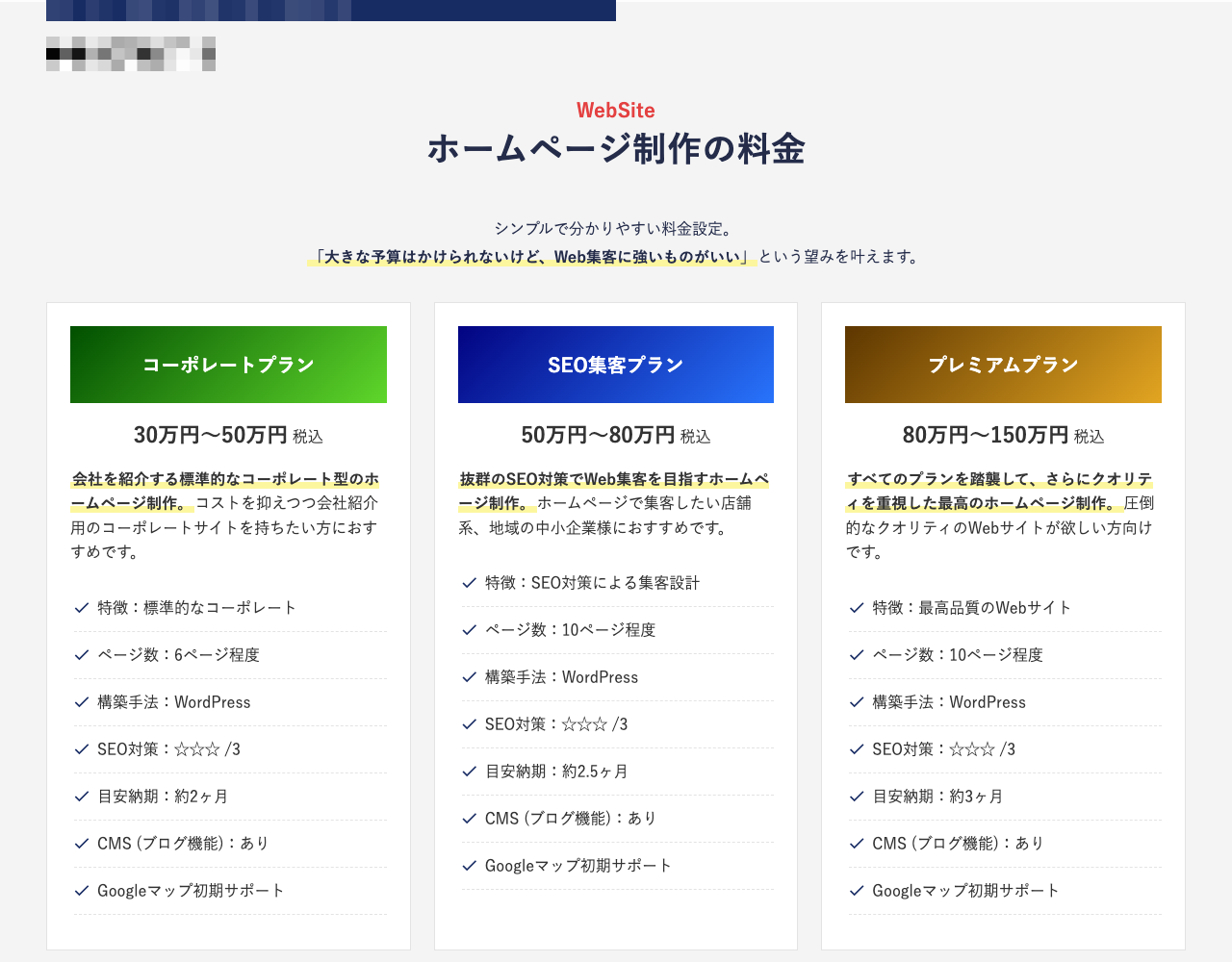Click the 抜群のSEO対策でWeb集客を目指す description
The image size is (1232, 962).
[x=614, y=503]
